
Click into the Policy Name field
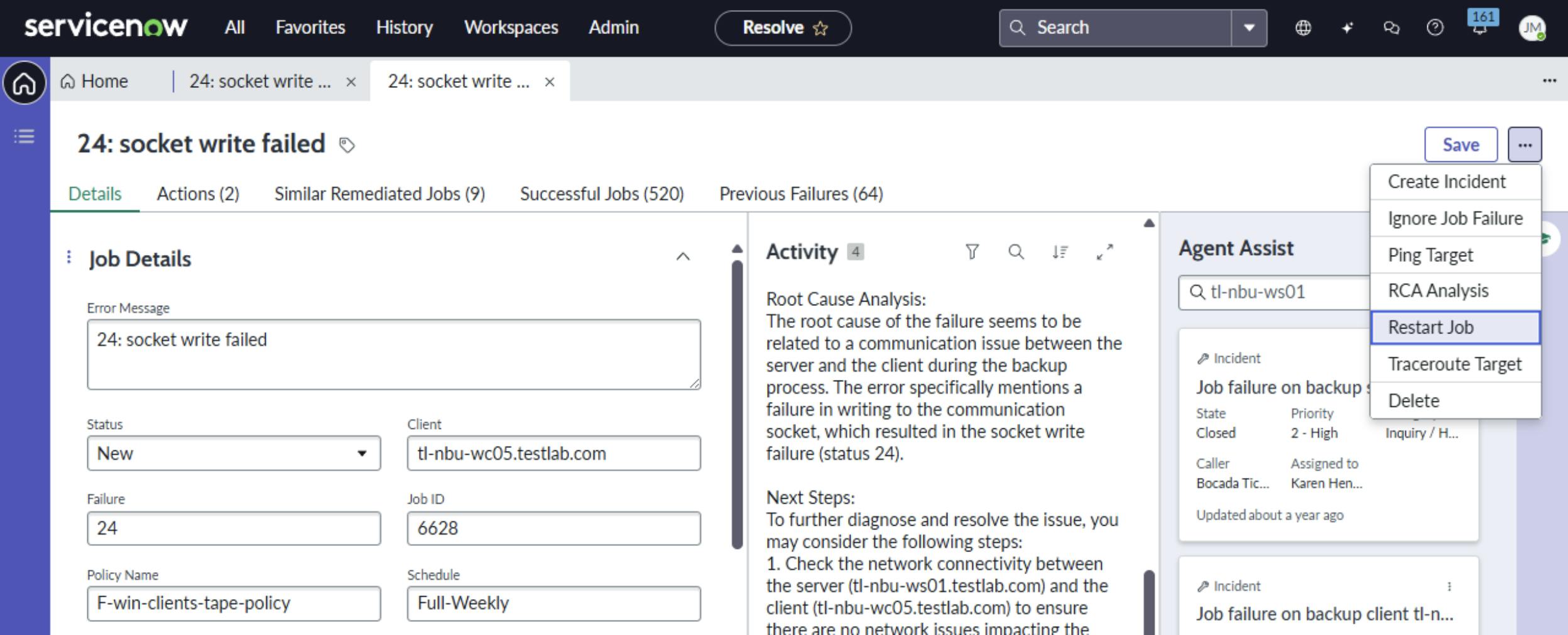pos(234,603)
